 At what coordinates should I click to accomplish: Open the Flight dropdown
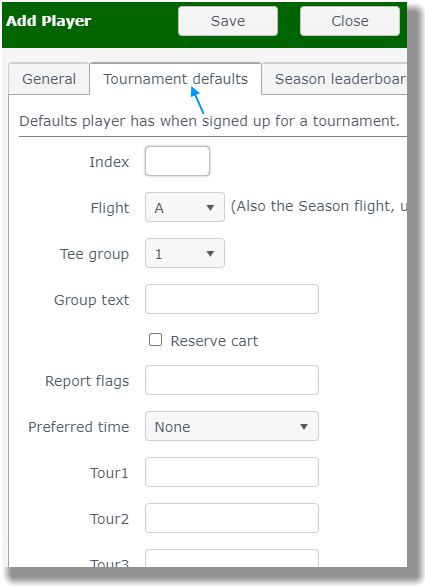click(x=185, y=207)
